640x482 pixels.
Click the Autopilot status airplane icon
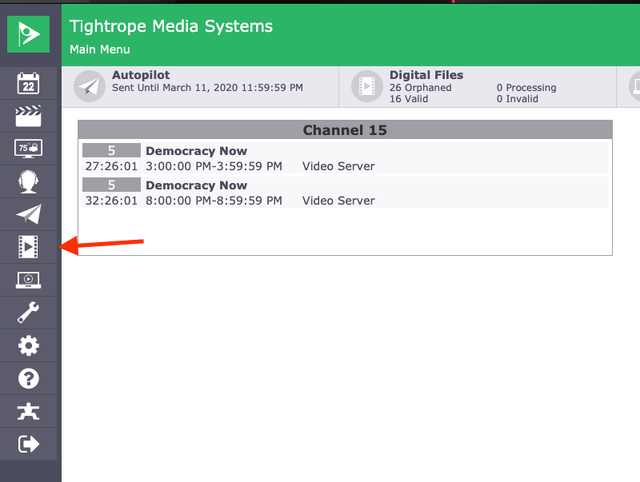(x=89, y=86)
